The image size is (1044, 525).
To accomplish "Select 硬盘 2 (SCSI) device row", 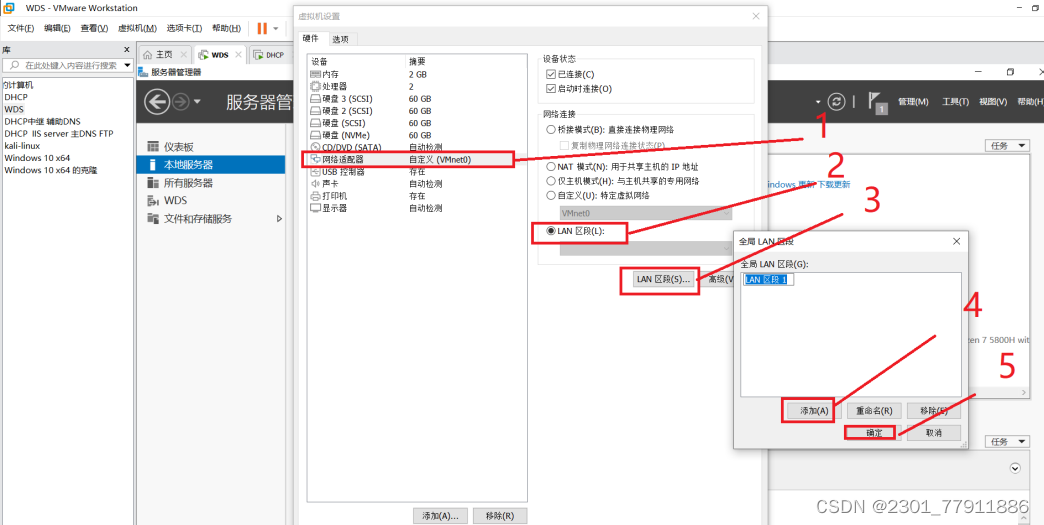I will pyautogui.click(x=417, y=110).
